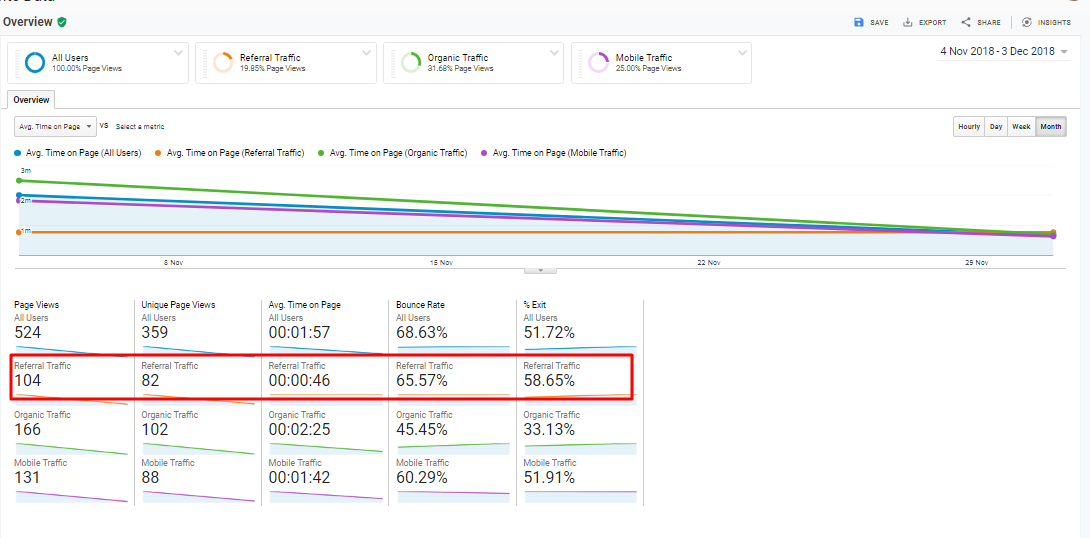Select the Overview tab
This screenshot has height=538, width=1090.
tap(31, 100)
